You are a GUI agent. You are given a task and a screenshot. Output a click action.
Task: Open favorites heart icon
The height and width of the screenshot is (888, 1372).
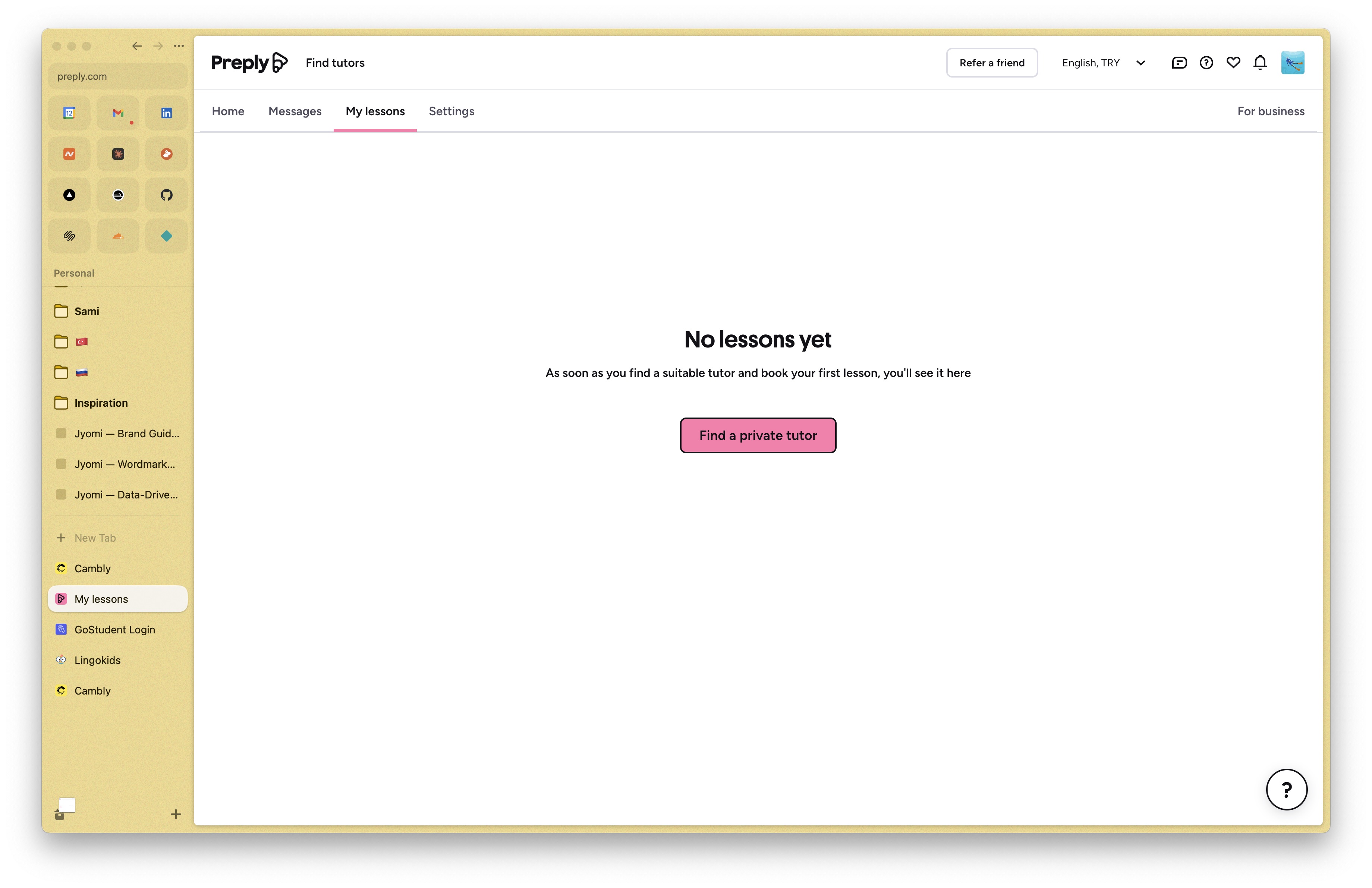click(x=1233, y=63)
